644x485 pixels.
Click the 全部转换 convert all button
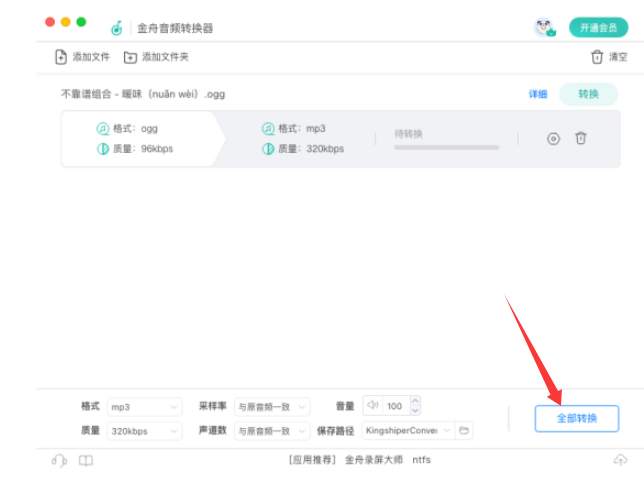(x=577, y=418)
